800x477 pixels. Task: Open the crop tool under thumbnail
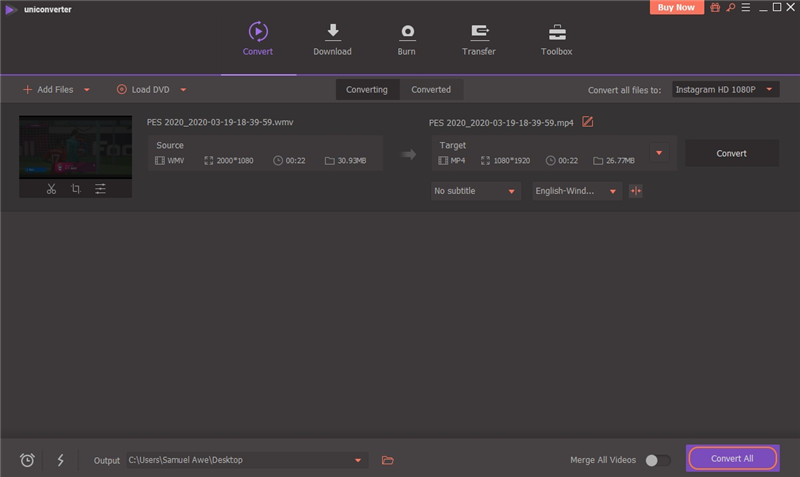click(76, 189)
